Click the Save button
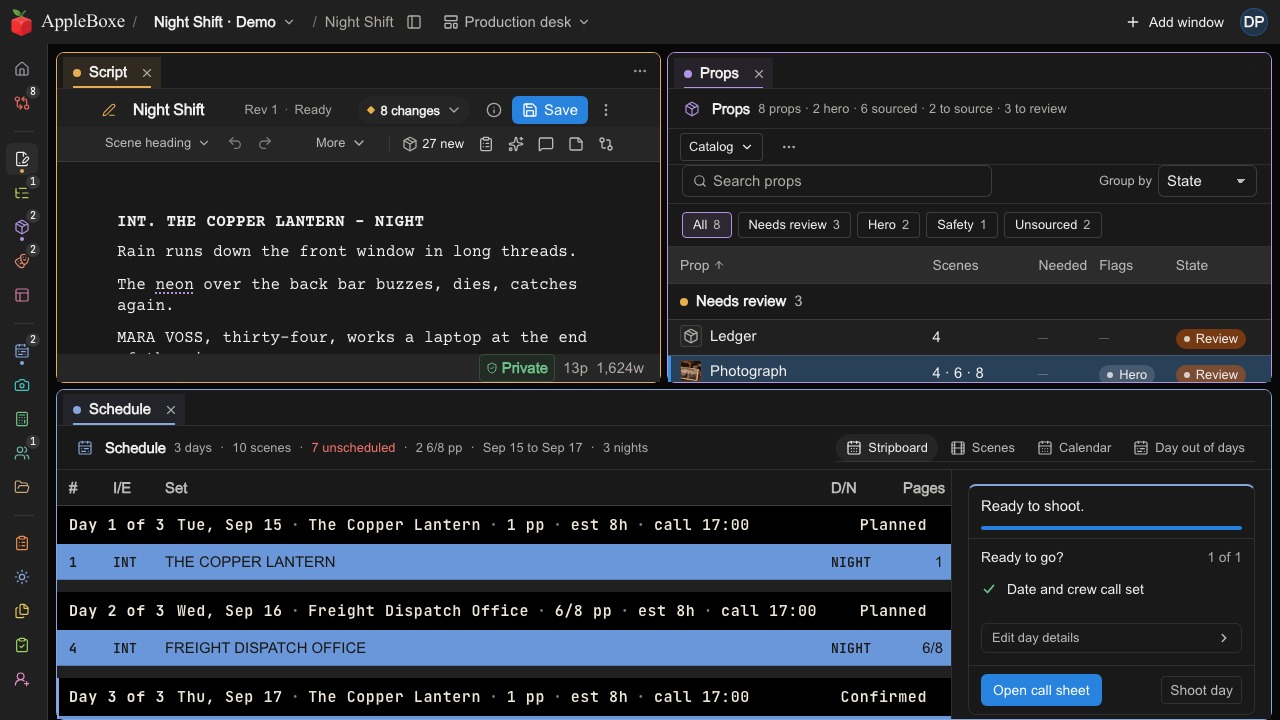Image resolution: width=1280 pixels, height=720 pixels. [550, 110]
